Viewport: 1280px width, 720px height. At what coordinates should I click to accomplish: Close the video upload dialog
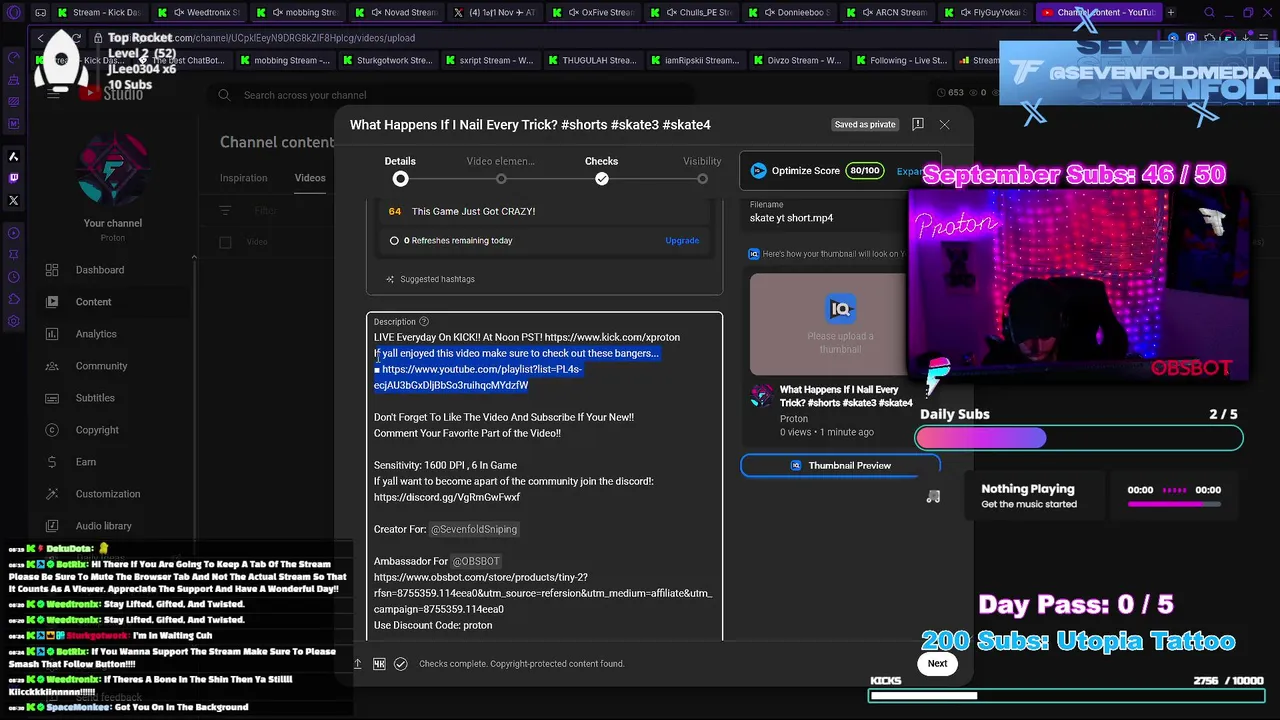(944, 125)
